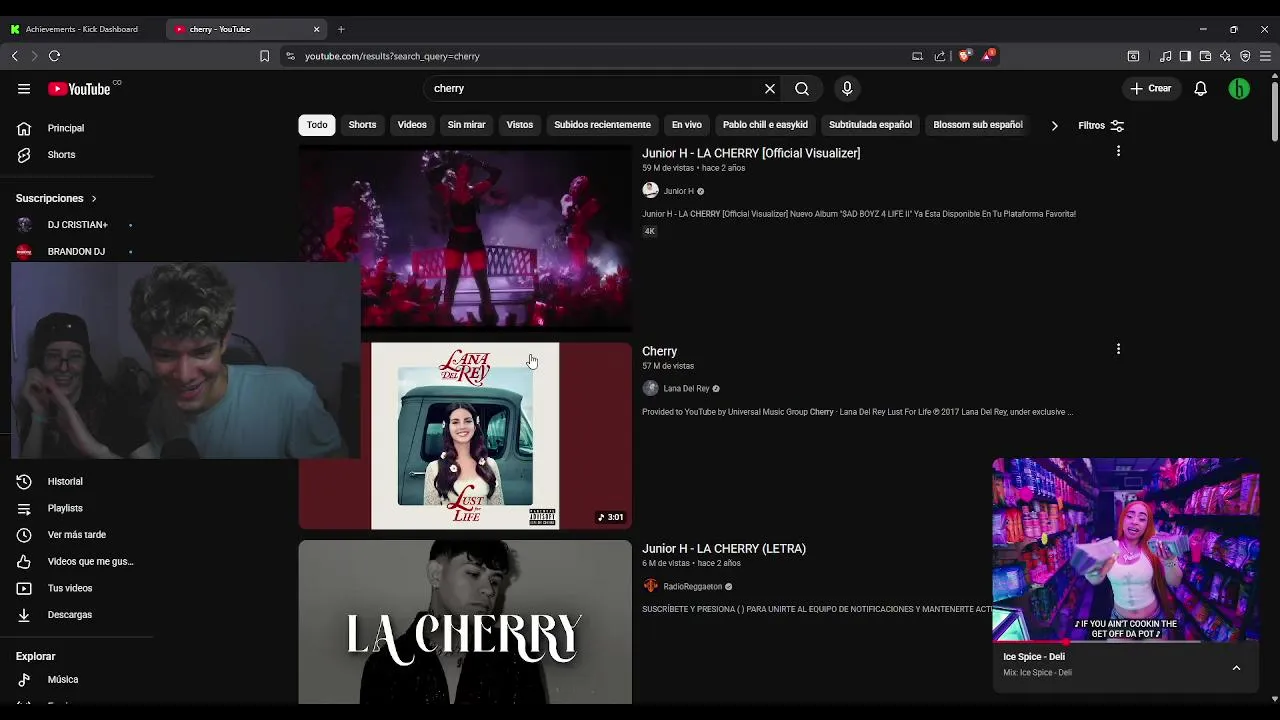This screenshot has width=1280, height=720.
Task: Open the DJ CRISTIAN+ subscription
Action: coord(77,225)
